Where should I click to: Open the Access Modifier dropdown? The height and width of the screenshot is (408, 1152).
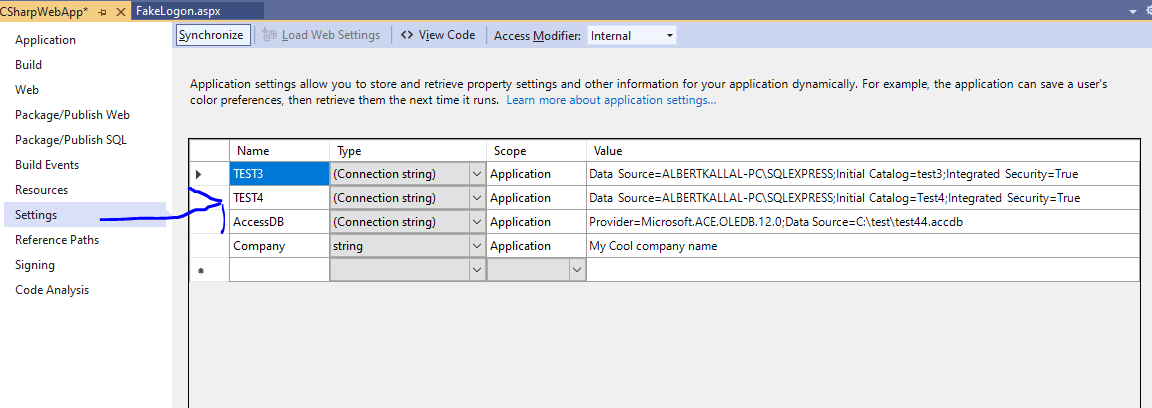point(632,35)
